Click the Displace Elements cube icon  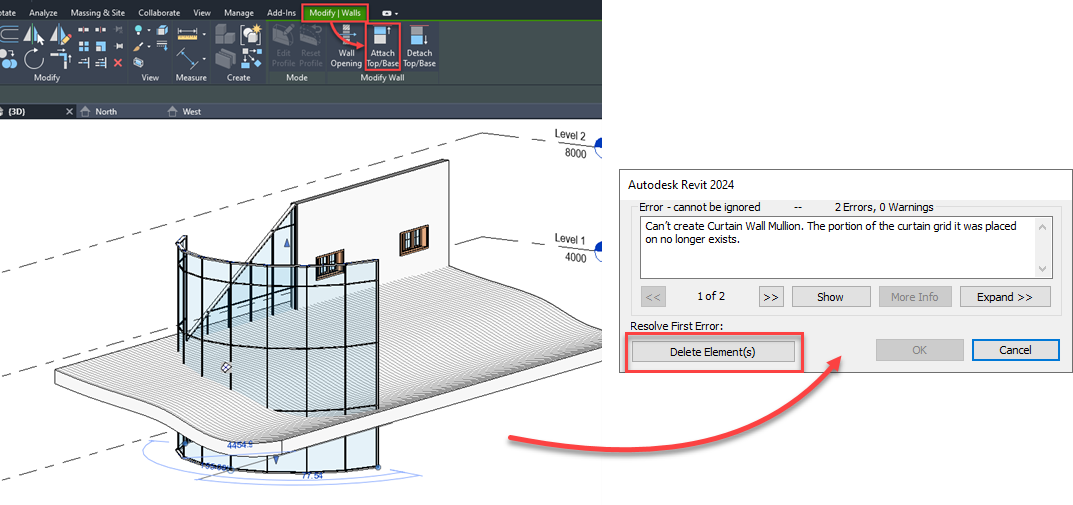click(162, 30)
